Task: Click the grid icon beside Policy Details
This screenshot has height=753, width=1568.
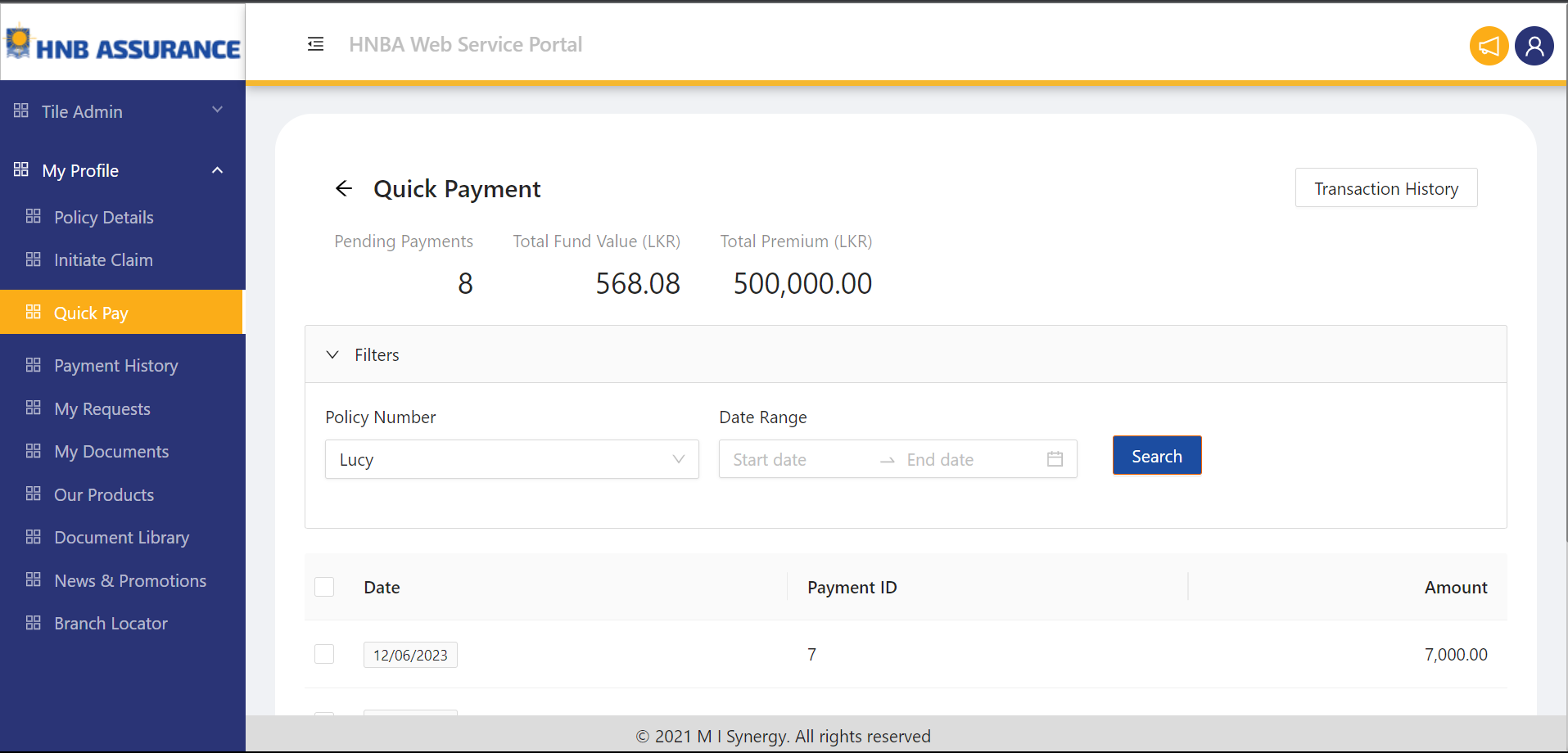Action: 34,216
